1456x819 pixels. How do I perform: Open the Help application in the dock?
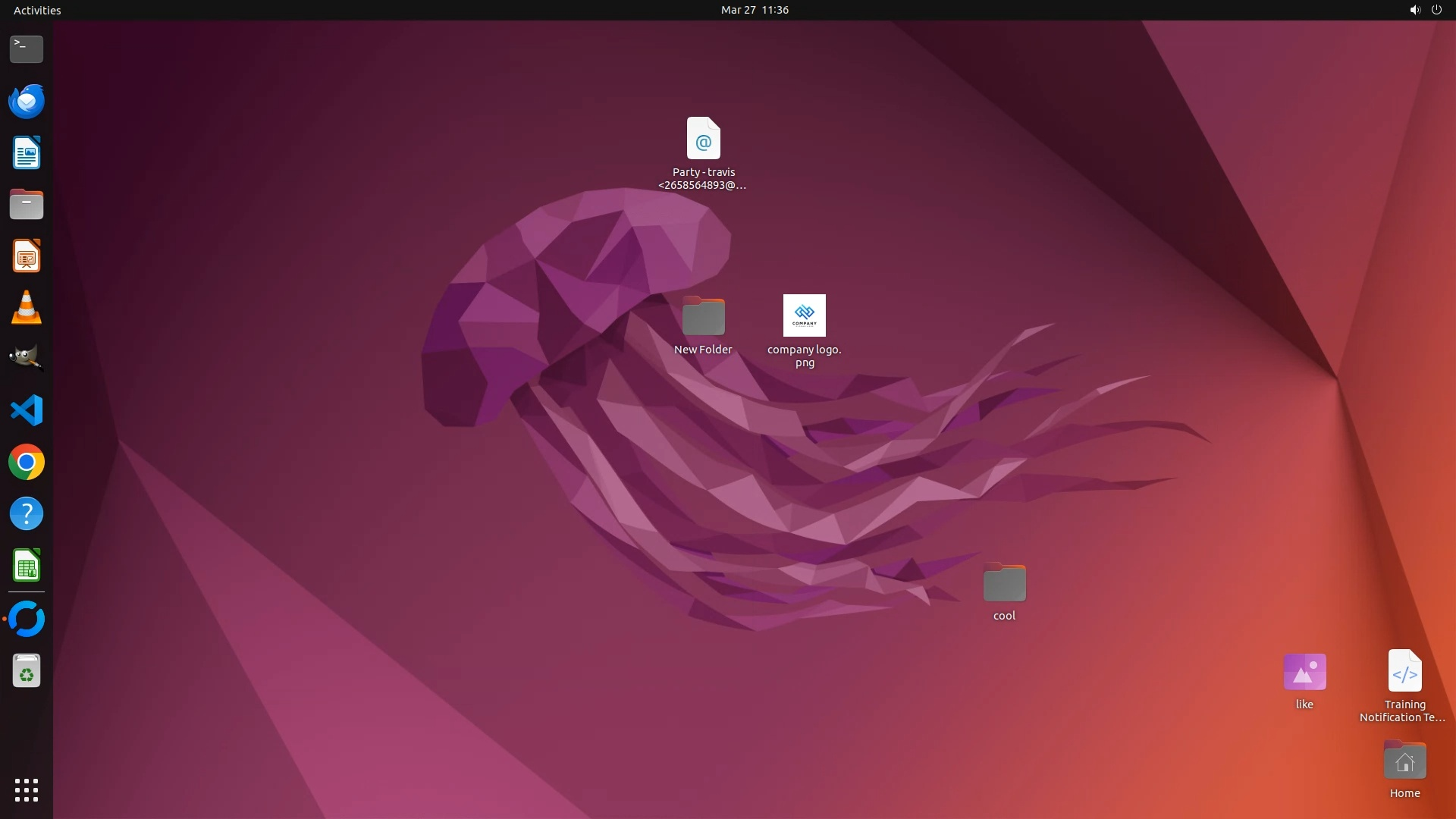(27, 514)
